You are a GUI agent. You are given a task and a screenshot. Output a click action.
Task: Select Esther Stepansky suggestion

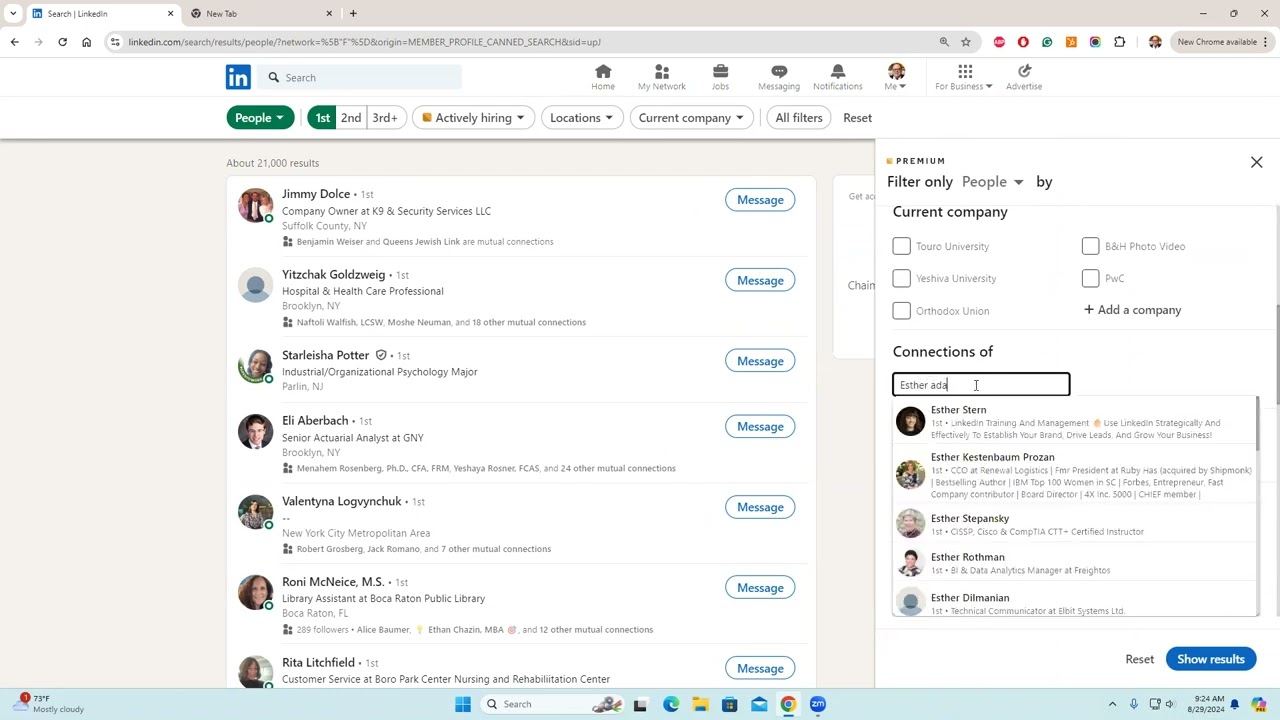coord(1076,524)
